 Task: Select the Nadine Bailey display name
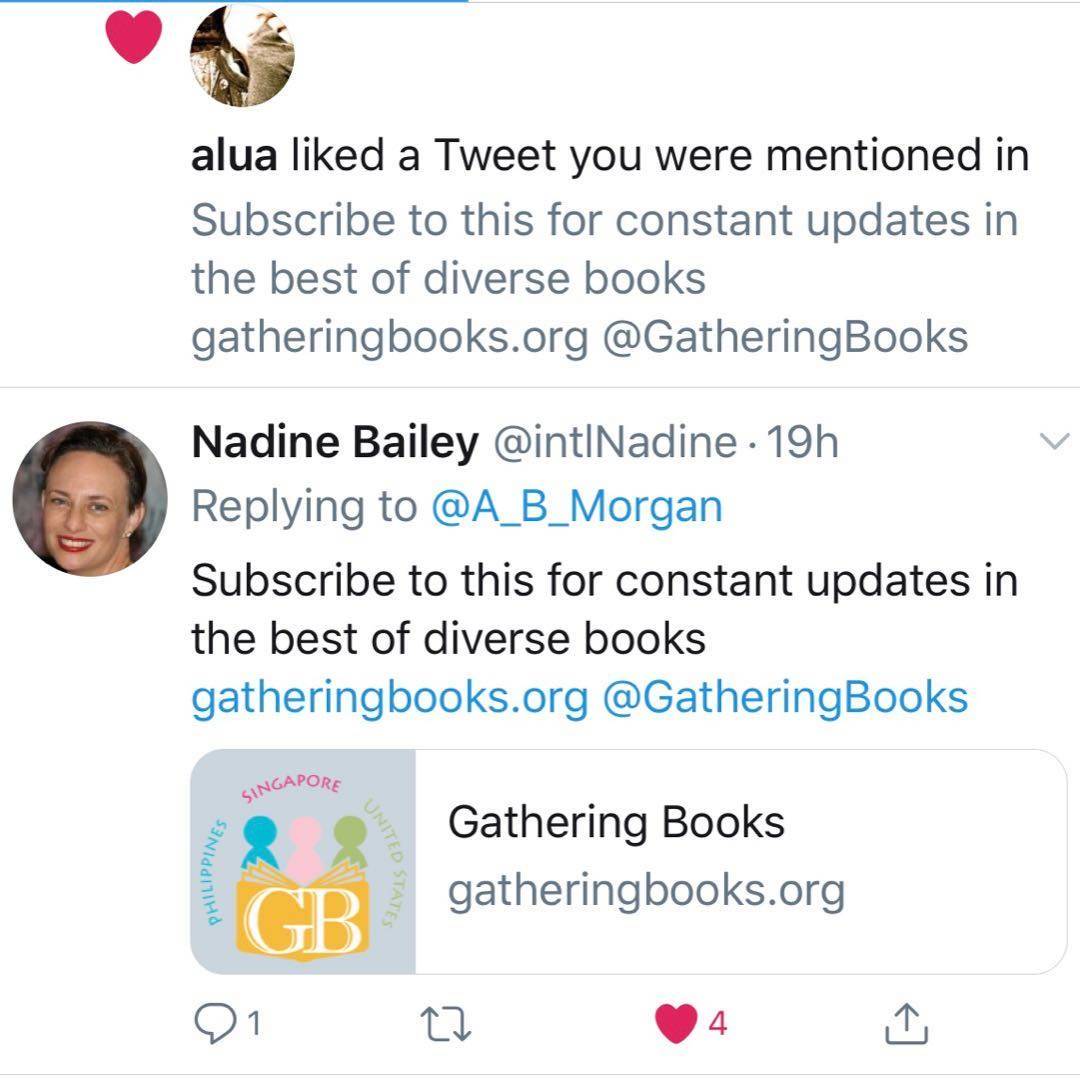tap(334, 443)
